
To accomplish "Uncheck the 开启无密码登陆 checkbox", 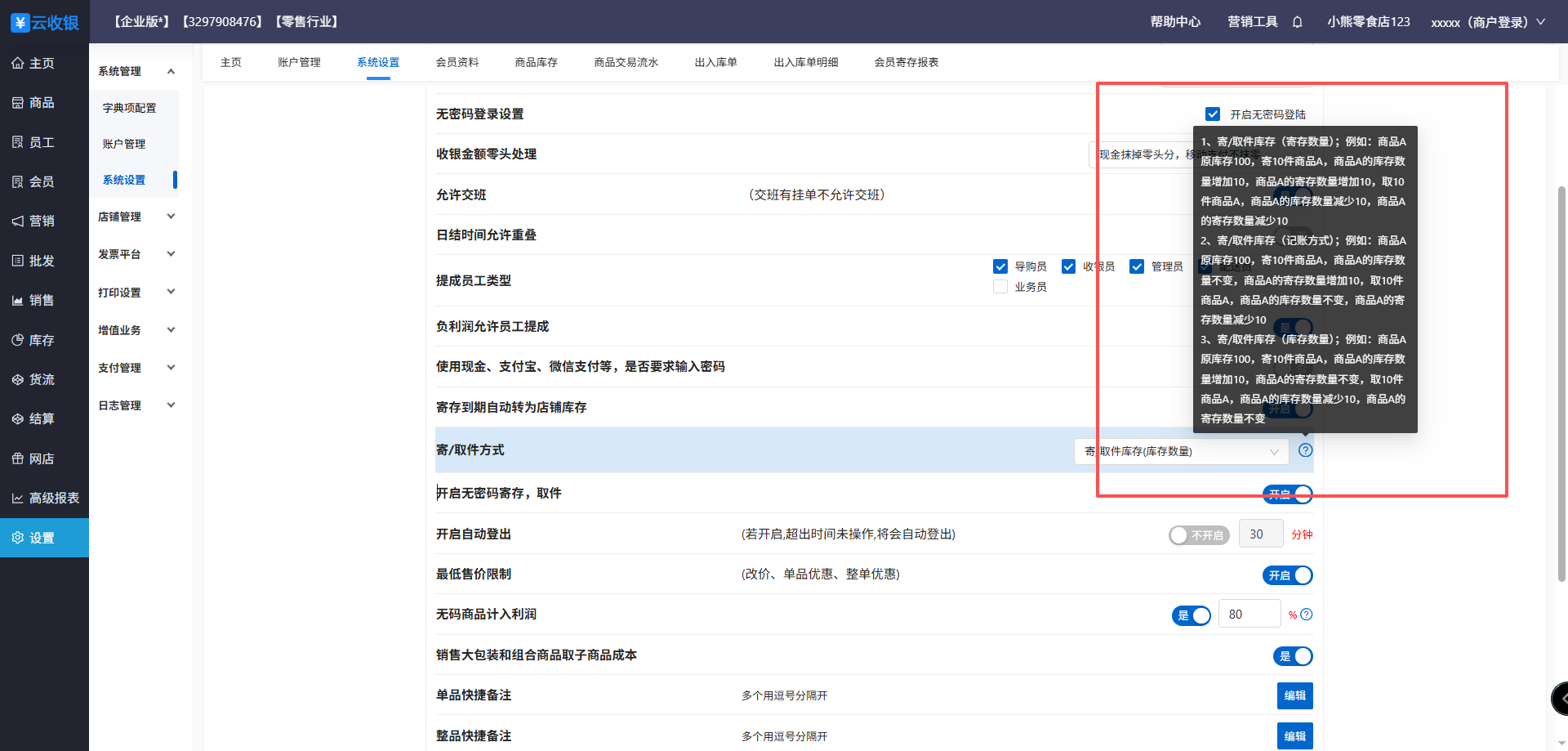I will pos(1213,114).
